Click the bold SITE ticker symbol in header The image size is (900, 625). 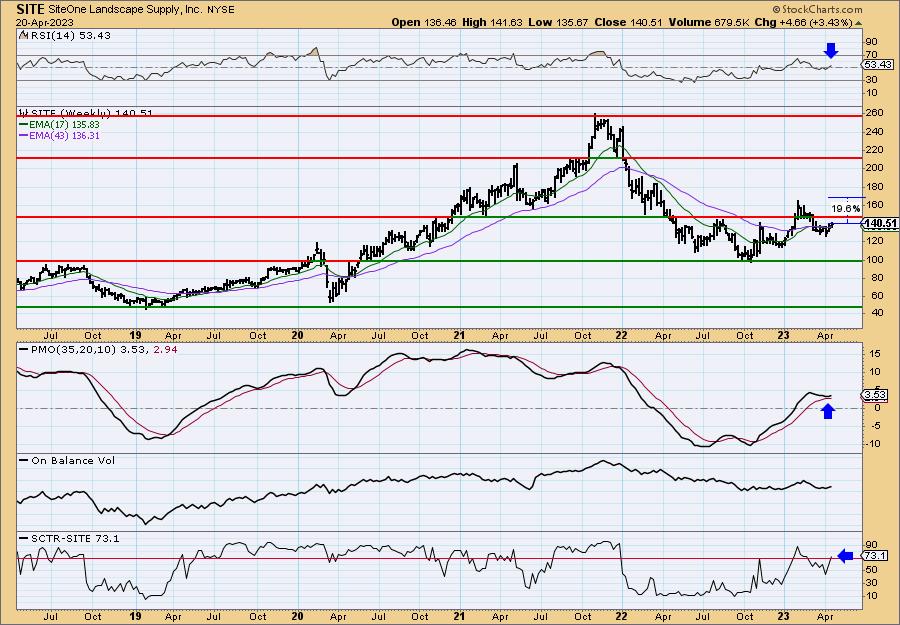click(x=30, y=9)
